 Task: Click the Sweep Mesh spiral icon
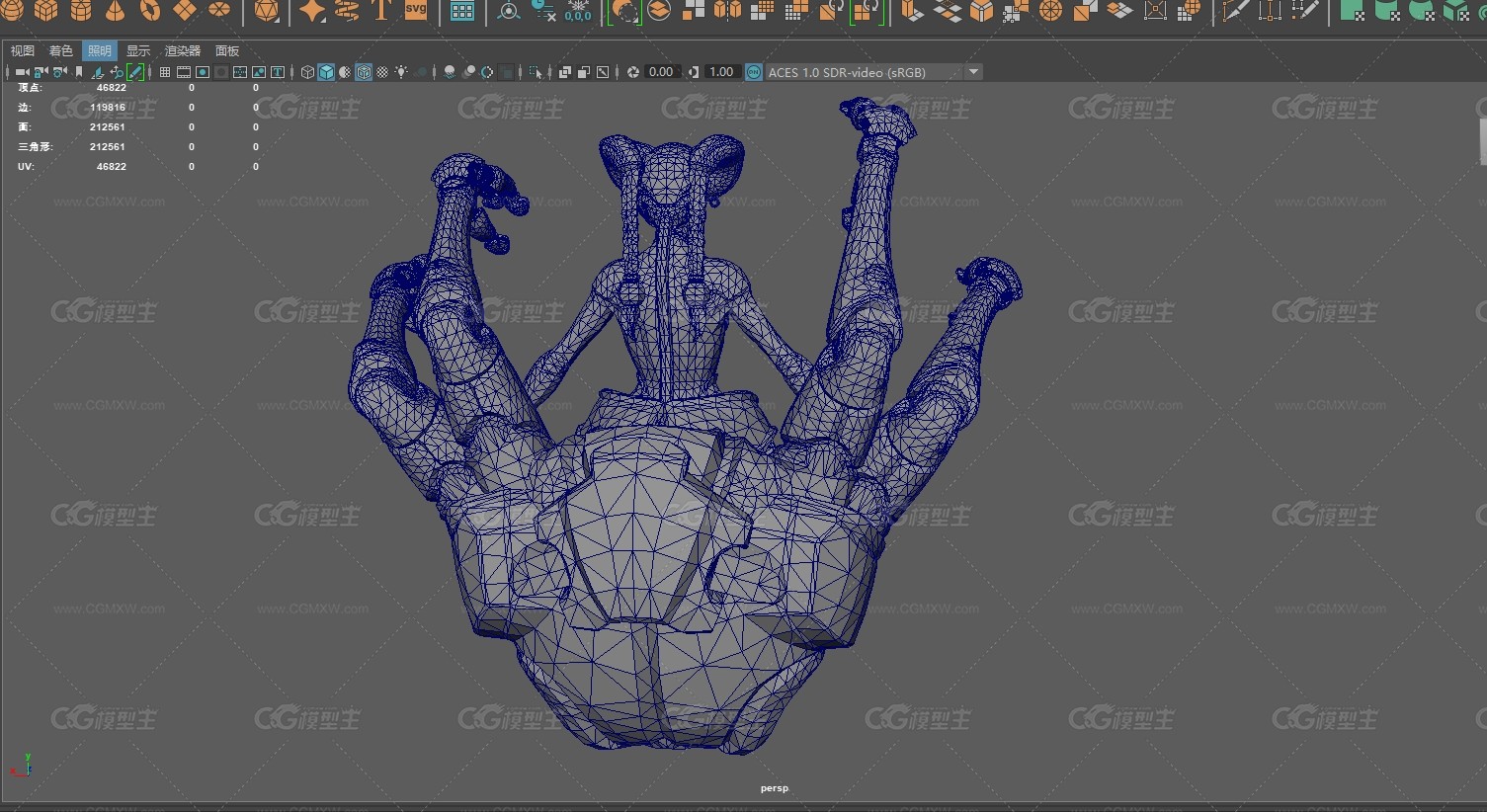347,10
